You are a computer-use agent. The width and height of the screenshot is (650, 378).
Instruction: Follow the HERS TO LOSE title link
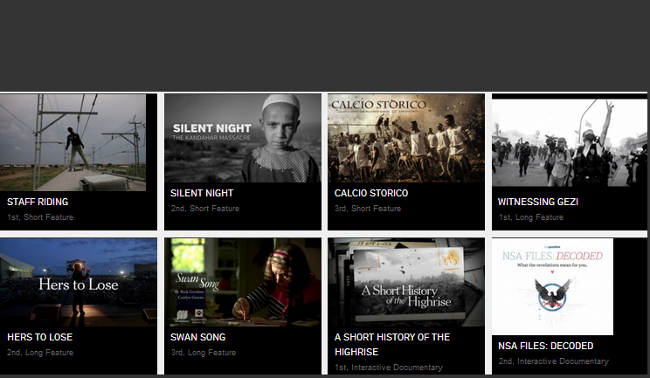40,337
